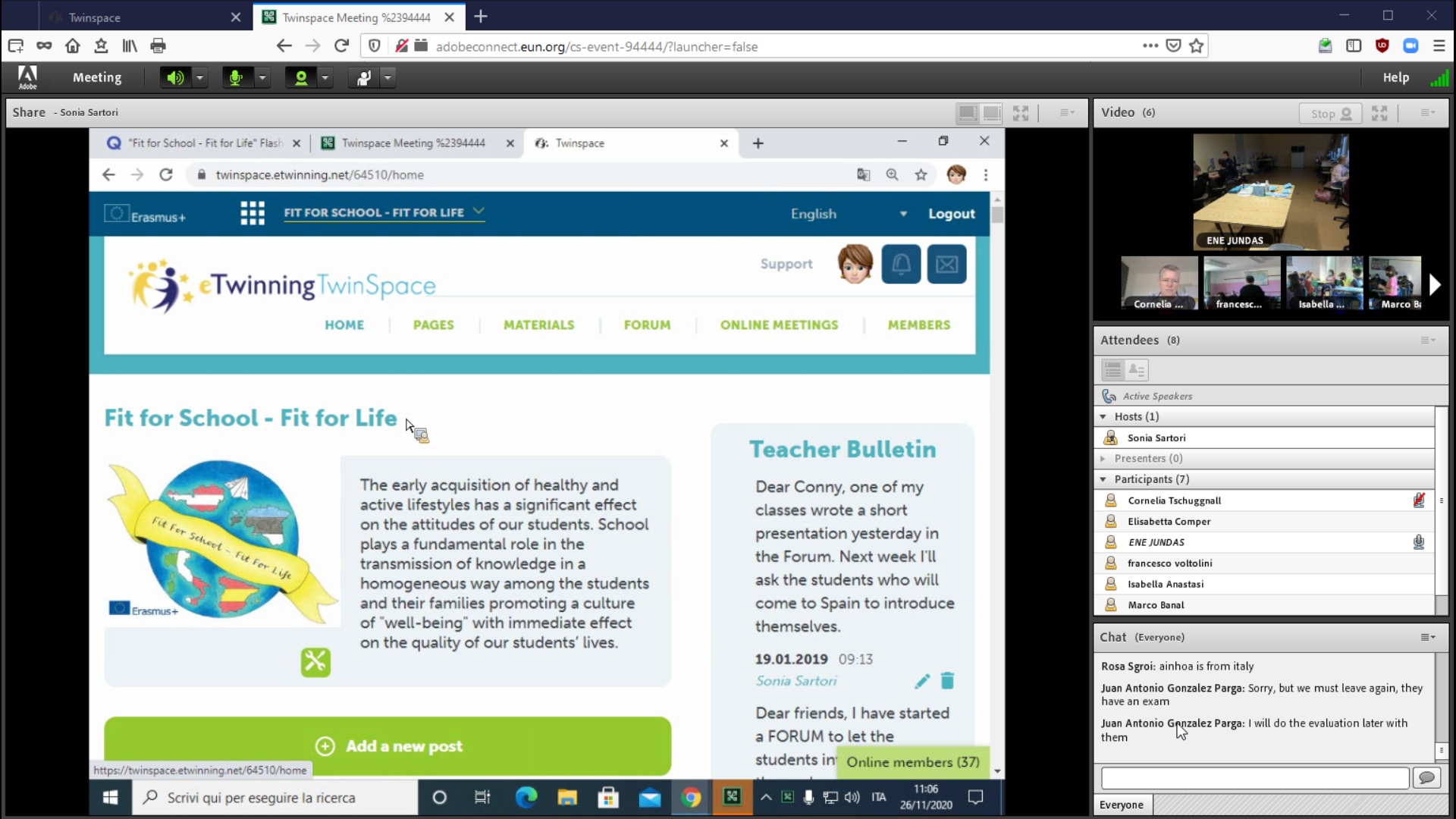Open the Chat pod options menu icon
This screenshot has height=819, width=1456.
click(x=1427, y=638)
